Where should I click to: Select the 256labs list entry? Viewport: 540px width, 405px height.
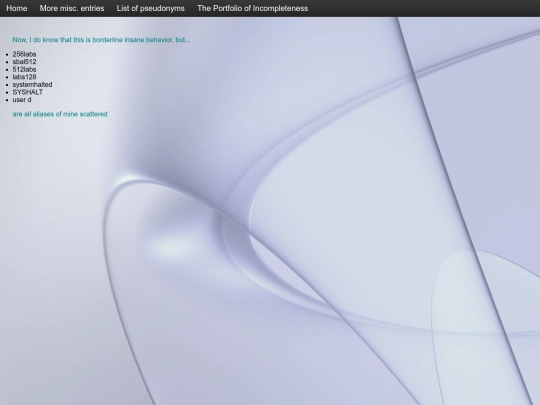tap(24, 54)
